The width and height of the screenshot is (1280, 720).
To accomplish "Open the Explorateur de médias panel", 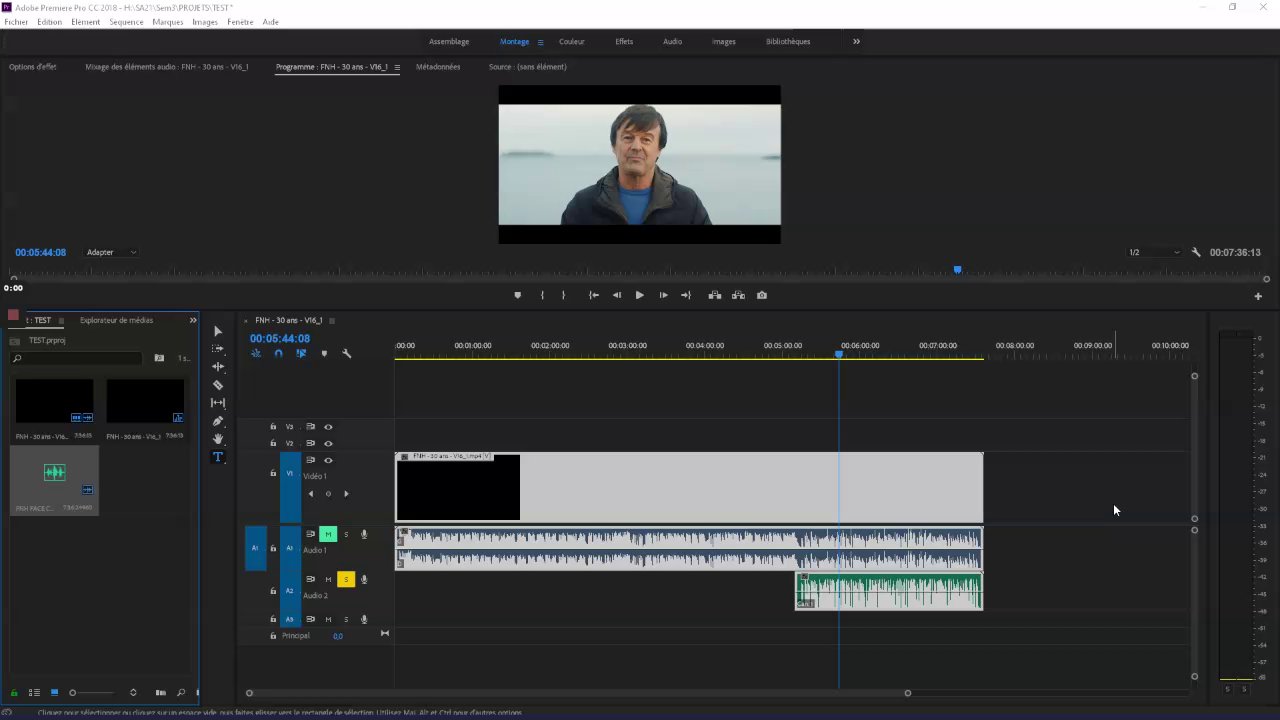I will click(x=116, y=320).
